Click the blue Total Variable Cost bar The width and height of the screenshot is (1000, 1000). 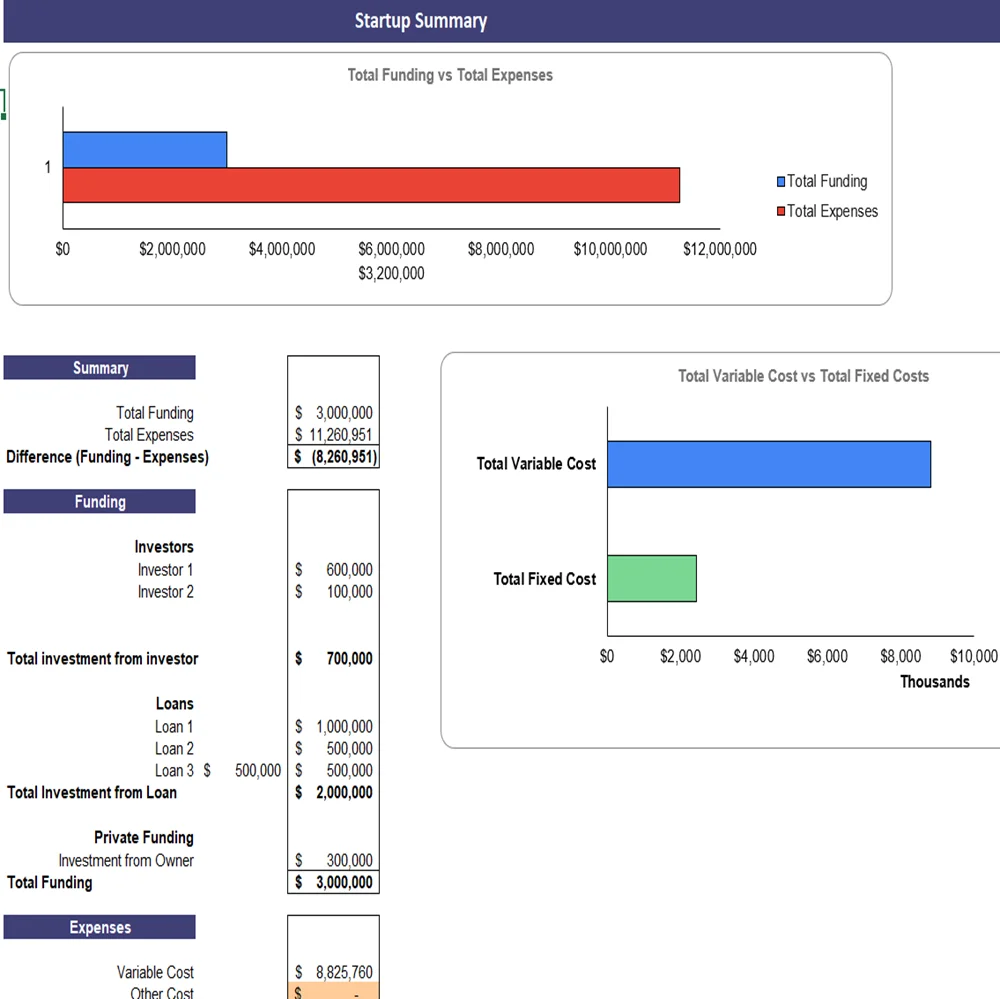768,464
